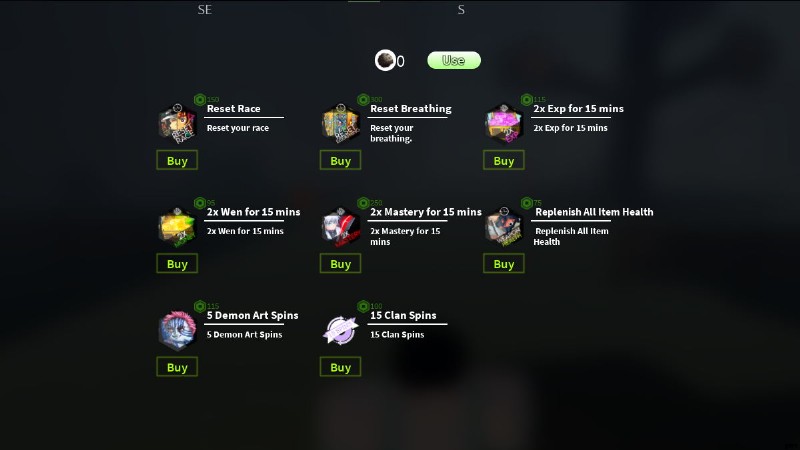Click the 5 Demon Art Spins icon
This screenshot has width=800, height=450.
pyautogui.click(x=177, y=331)
